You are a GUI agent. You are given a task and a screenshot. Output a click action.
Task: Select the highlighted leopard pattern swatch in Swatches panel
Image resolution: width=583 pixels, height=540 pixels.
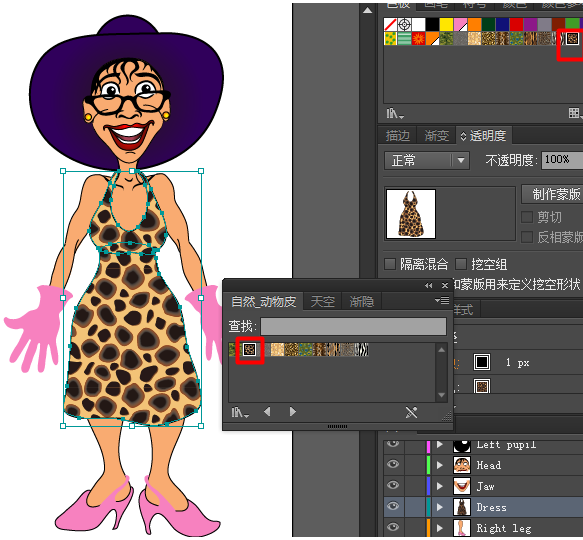point(573,38)
